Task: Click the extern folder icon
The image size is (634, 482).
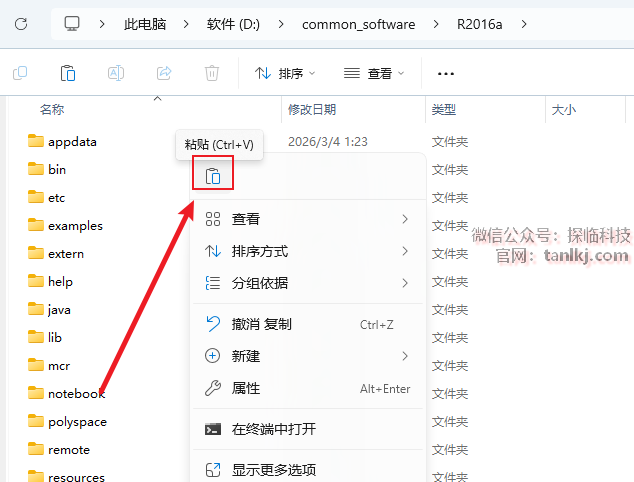Action: pyautogui.click(x=36, y=253)
